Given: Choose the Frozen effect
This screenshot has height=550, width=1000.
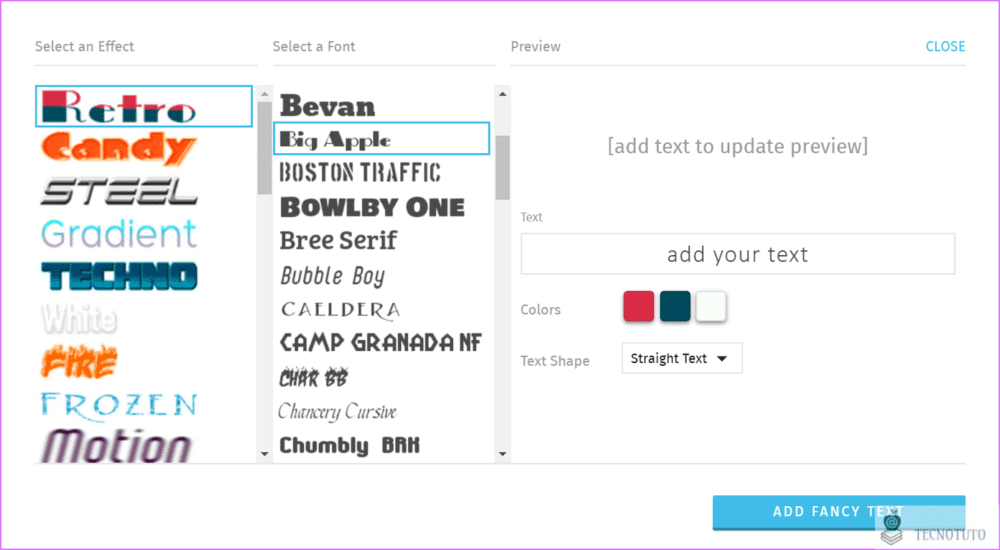Looking at the screenshot, I should pos(119,407).
